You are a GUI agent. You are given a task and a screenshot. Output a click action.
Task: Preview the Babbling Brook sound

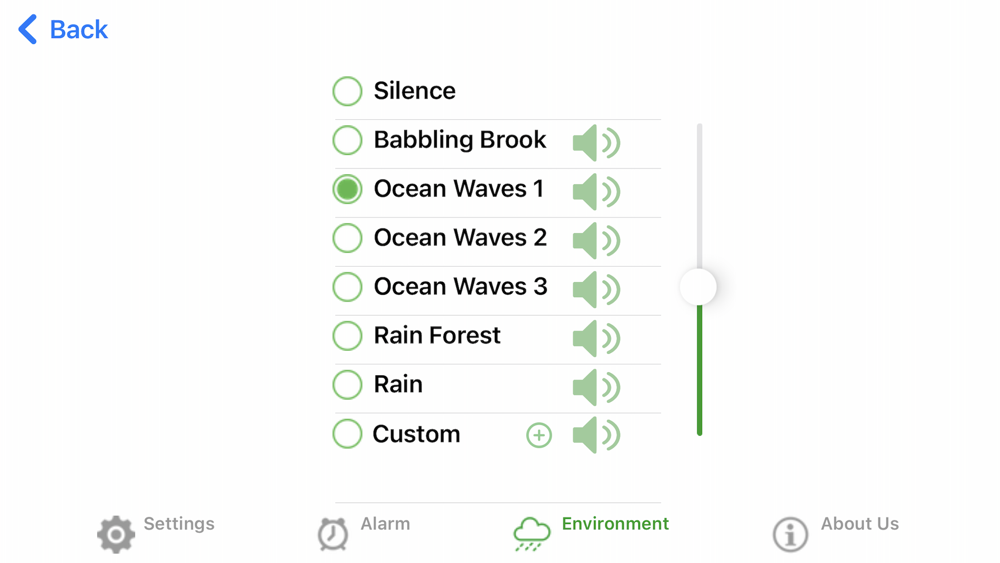[x=596, y=143]
